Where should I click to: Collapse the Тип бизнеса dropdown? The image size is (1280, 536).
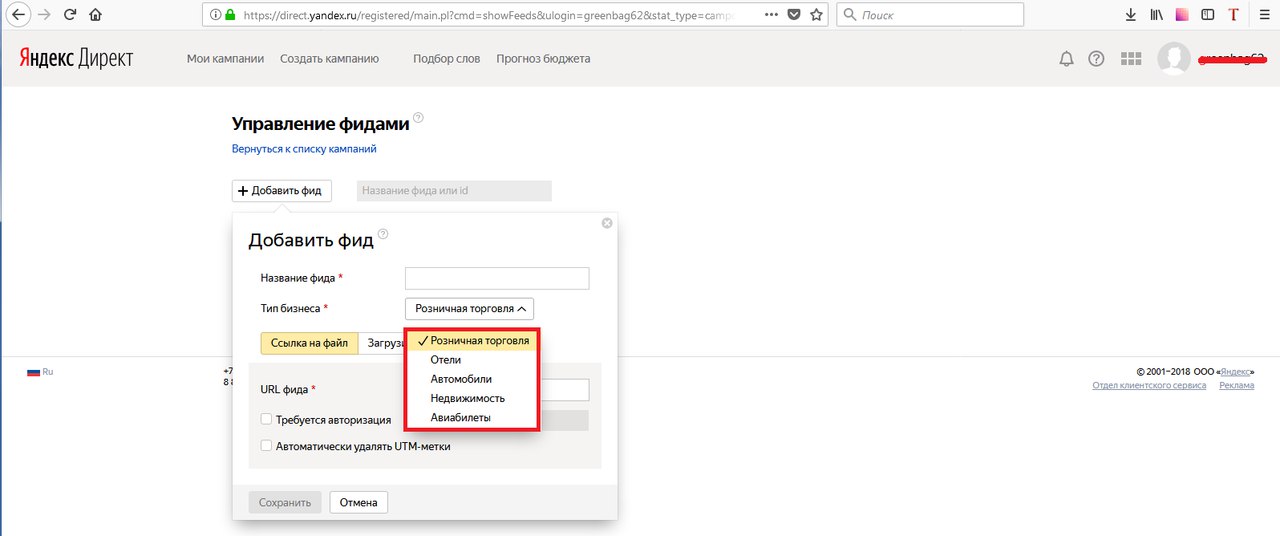tap(469, 309)
